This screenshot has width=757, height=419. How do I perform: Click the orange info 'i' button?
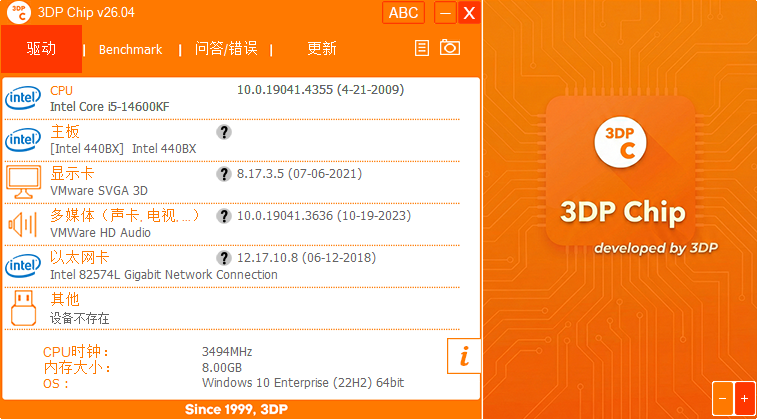coord(464,356)
